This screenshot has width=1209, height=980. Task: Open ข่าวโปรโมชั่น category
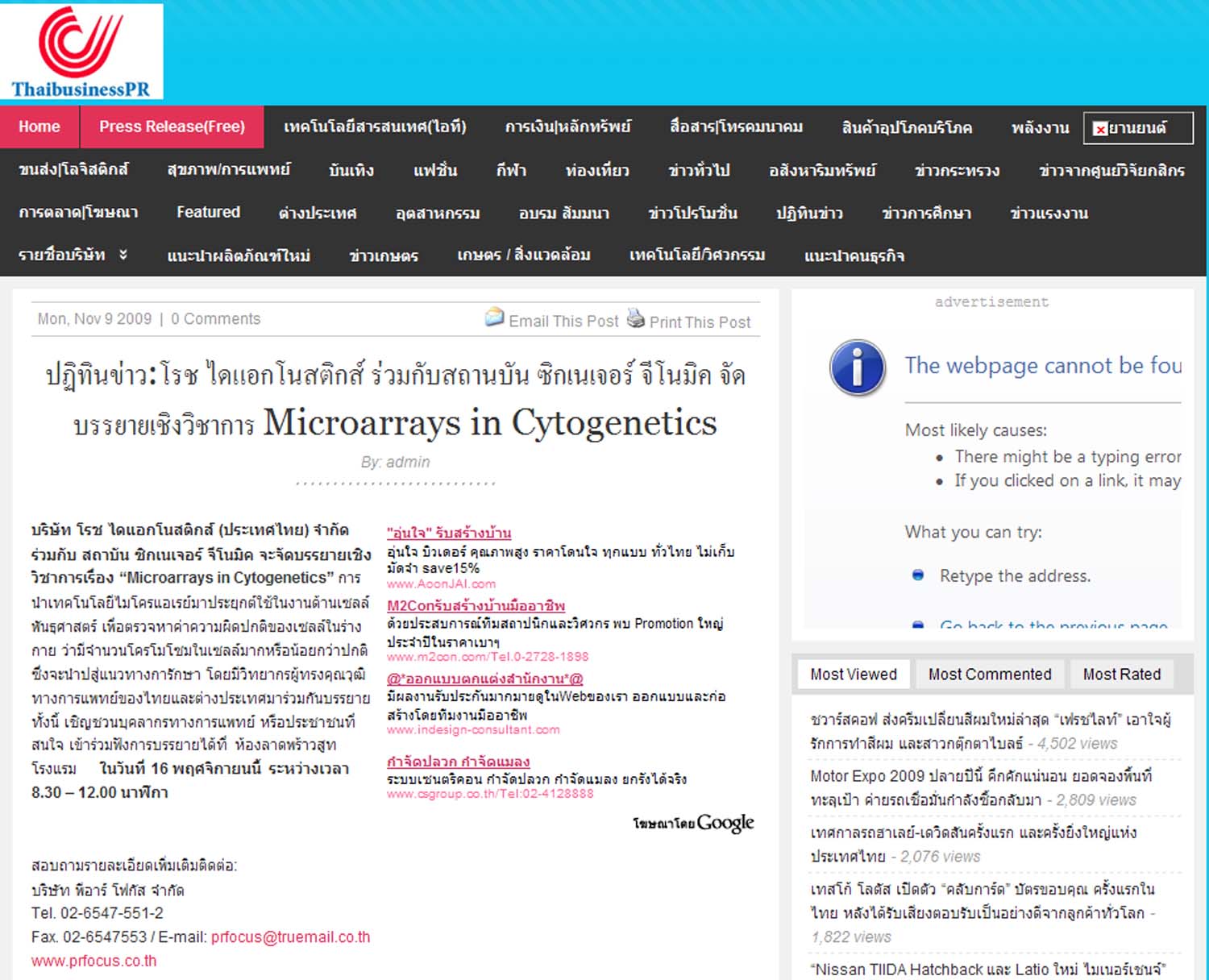(693, 214)
